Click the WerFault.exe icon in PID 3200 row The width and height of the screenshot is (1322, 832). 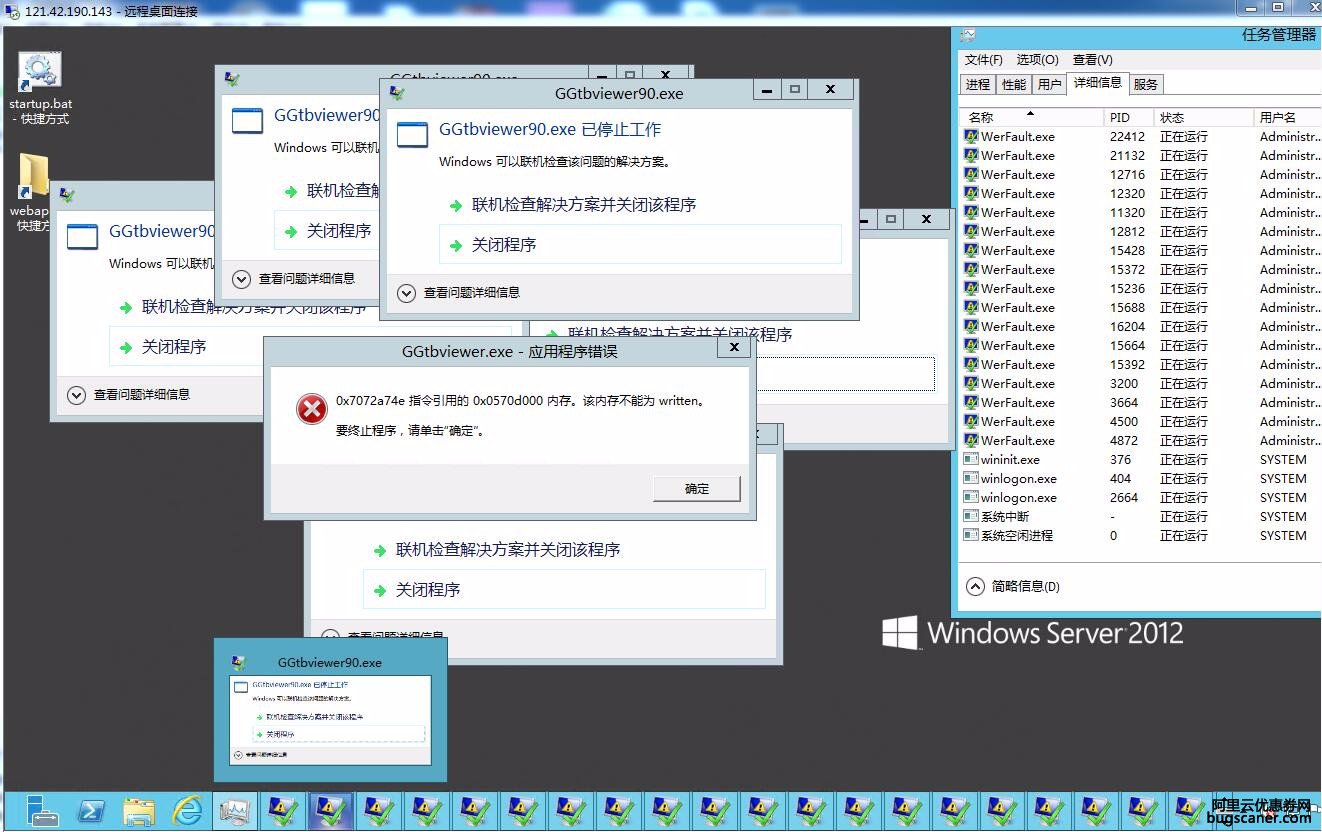coord(971,384)
